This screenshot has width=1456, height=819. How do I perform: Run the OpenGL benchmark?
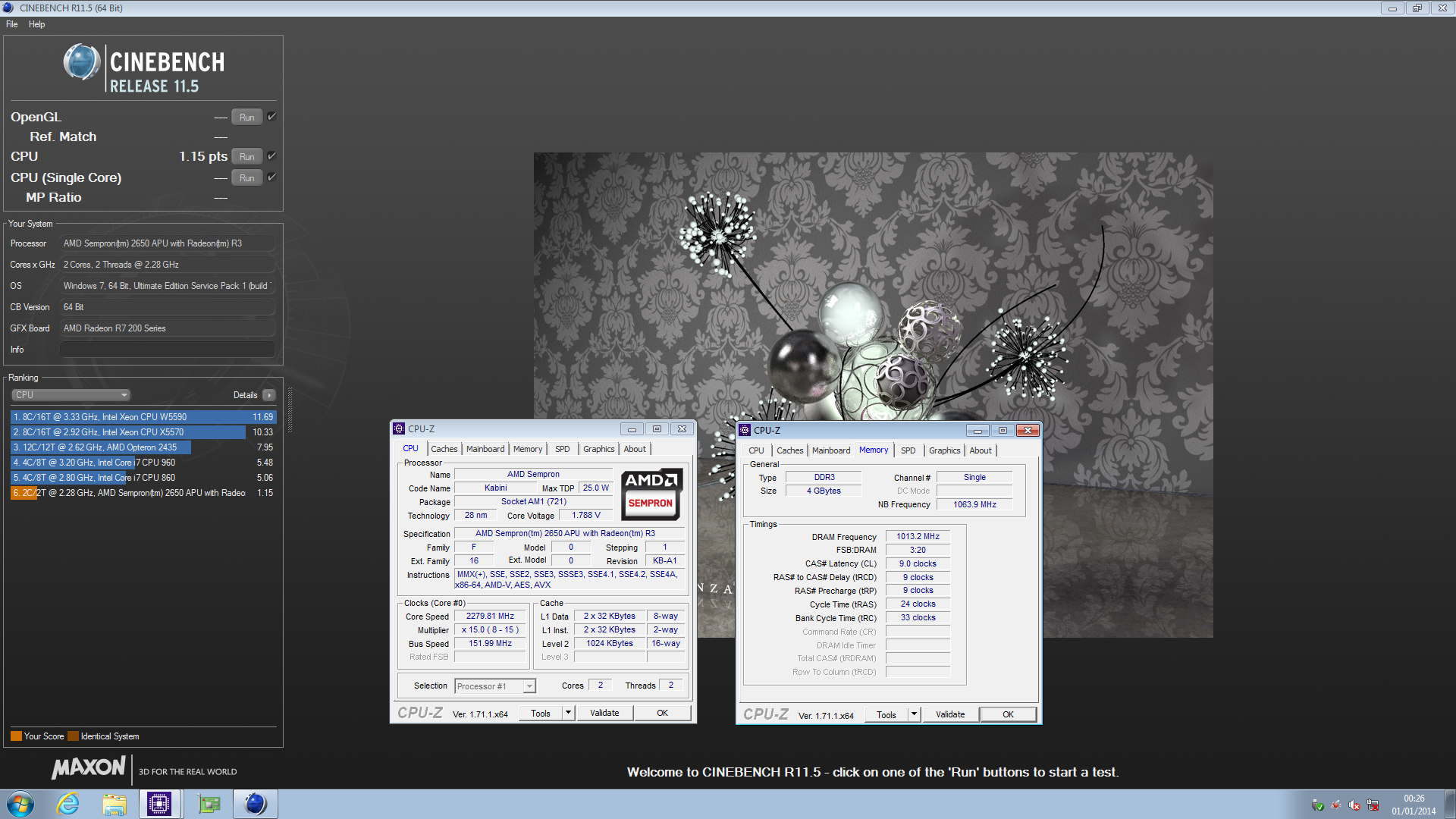pyautogui.click(x=247, y=118)
